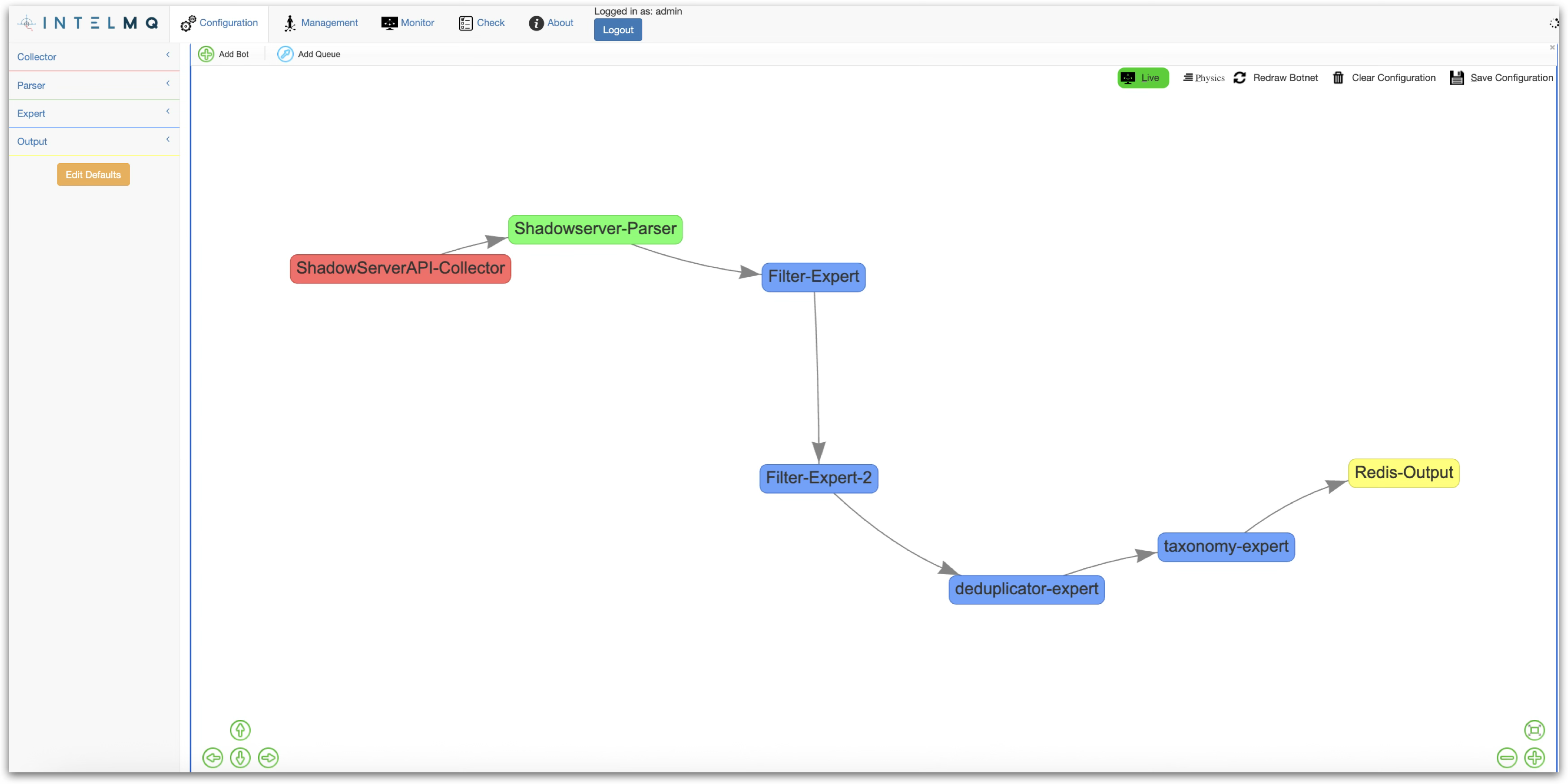The width and height of the screenshot is (1568, 784).
Task: Open the Configuration tab
Action: click(x=219, y=23)
